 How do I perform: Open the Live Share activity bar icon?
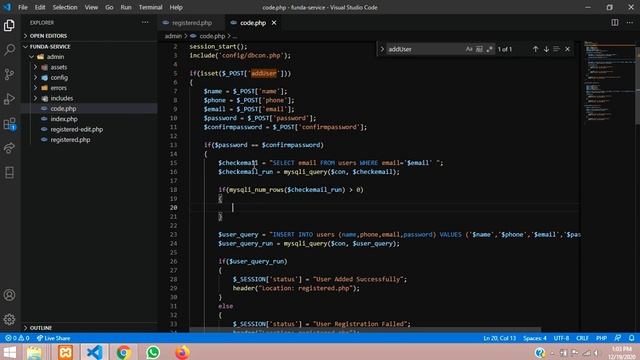tap(9, 148)
